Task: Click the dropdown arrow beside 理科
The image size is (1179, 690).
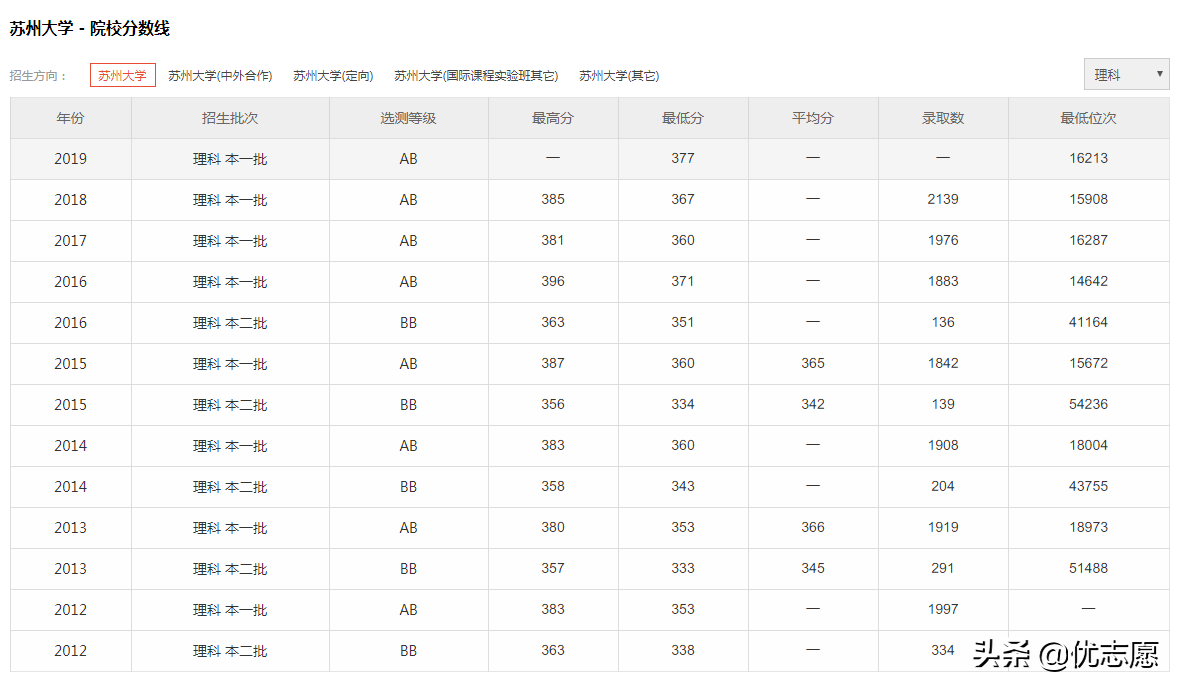Action: point(1159,73)
